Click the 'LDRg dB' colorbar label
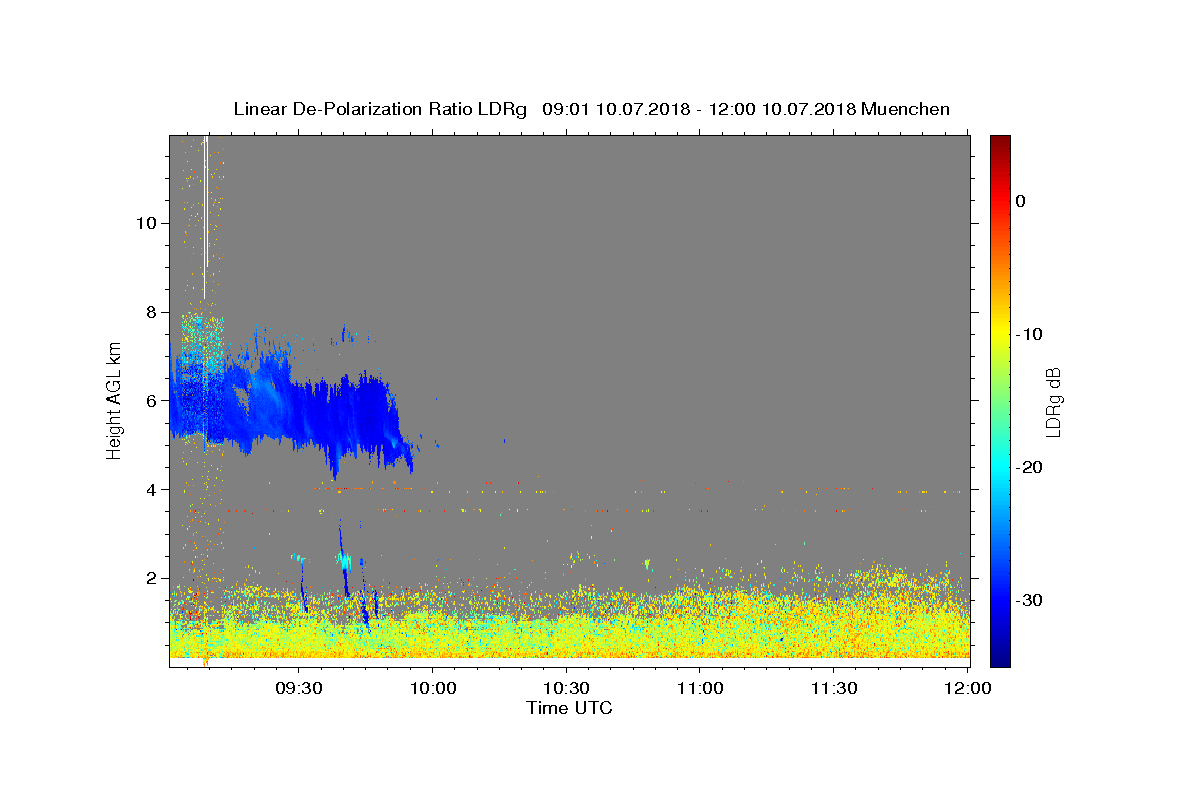The image size is (1200, 800). [x=1052, y=401]
